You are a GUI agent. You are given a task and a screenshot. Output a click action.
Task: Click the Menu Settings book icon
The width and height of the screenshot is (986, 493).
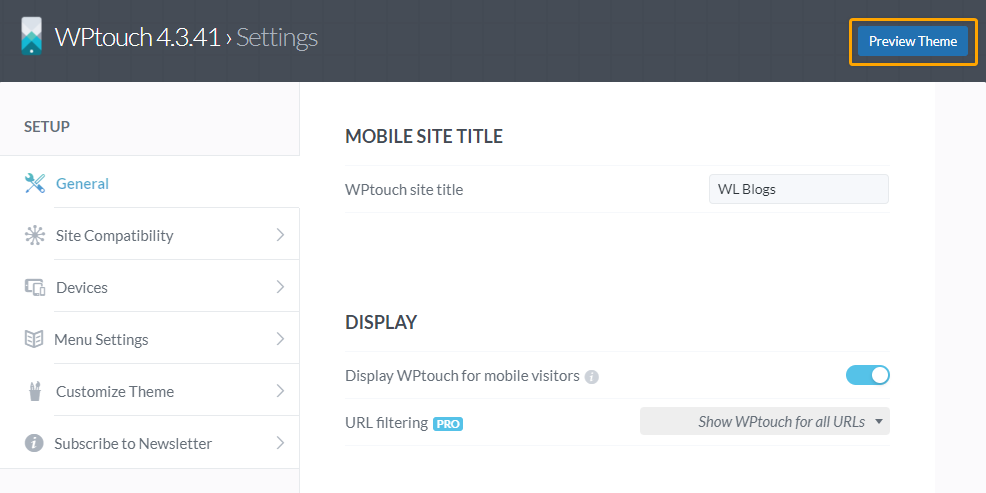coord(34,339)
